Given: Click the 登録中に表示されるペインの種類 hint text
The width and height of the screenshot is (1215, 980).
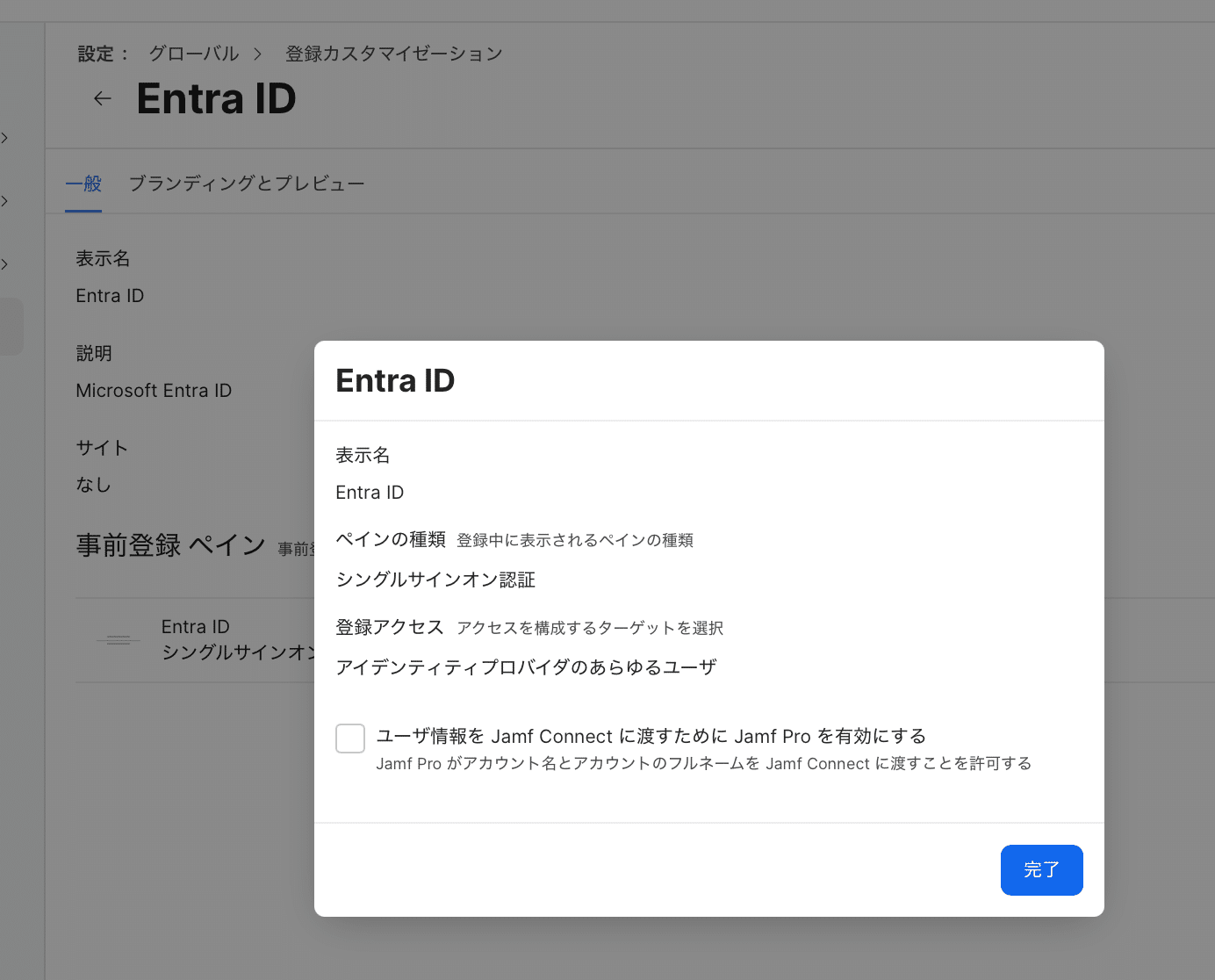Looking at the screenshot, I should (x=575, y=540).
